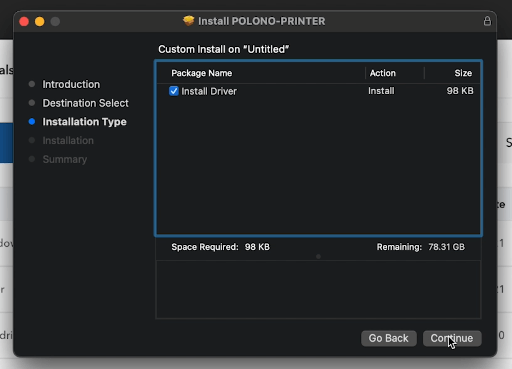Click the Install action cell for driver

coord(381,91)
